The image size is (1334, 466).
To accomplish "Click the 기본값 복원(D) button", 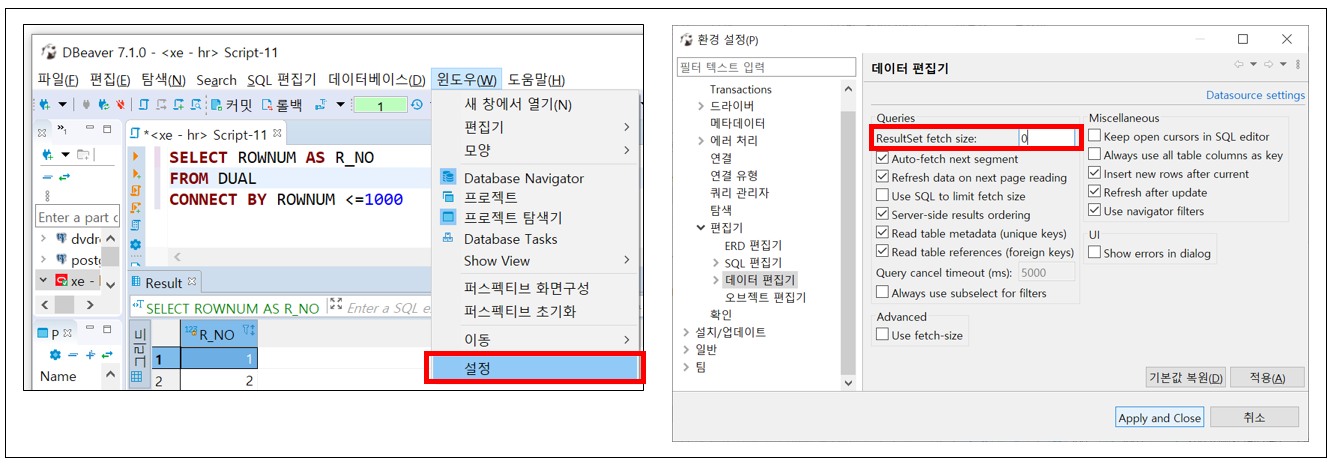I will (1186, 377).
